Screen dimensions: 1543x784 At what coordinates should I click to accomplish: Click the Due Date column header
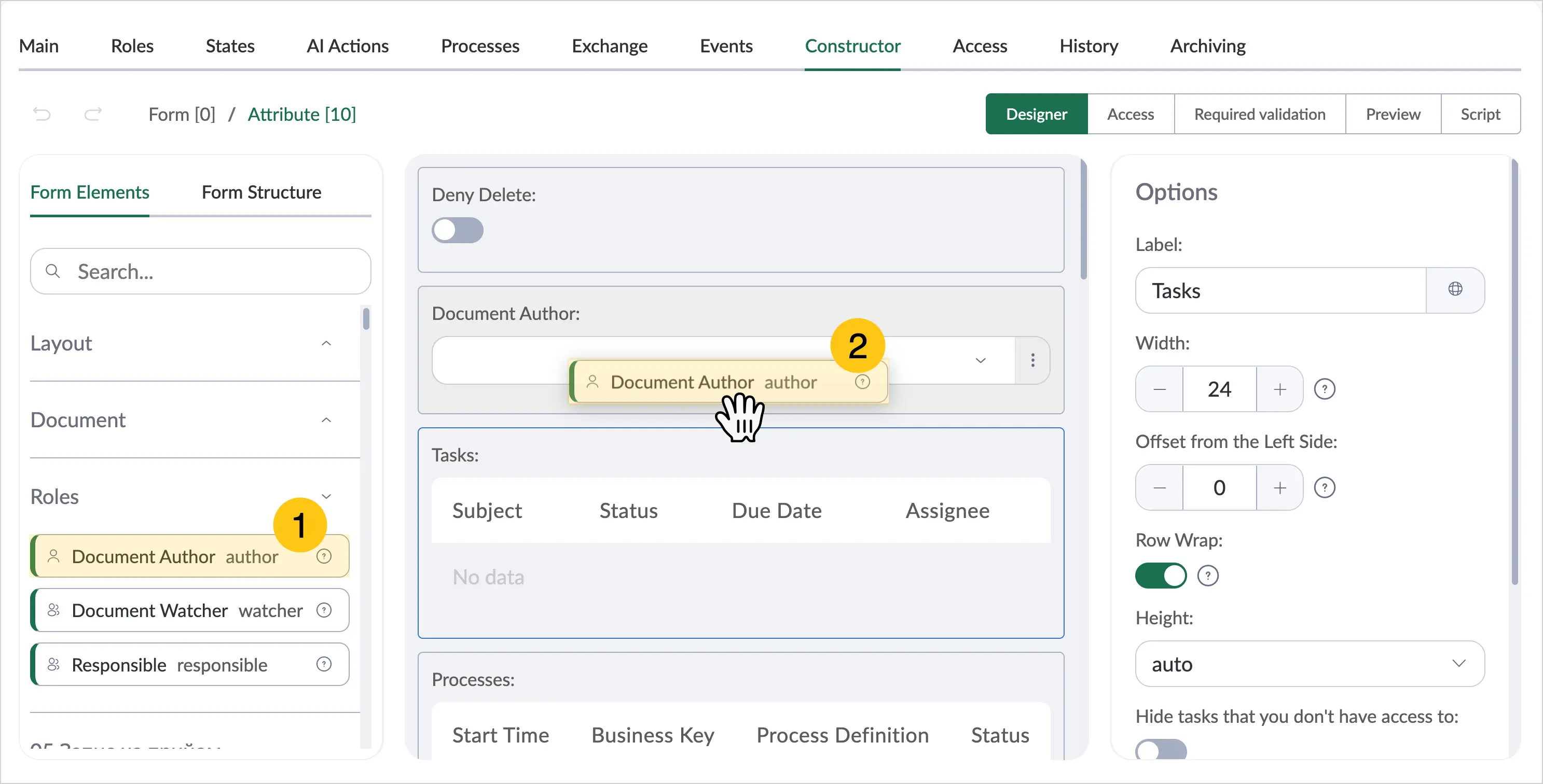tap(777, 511)
